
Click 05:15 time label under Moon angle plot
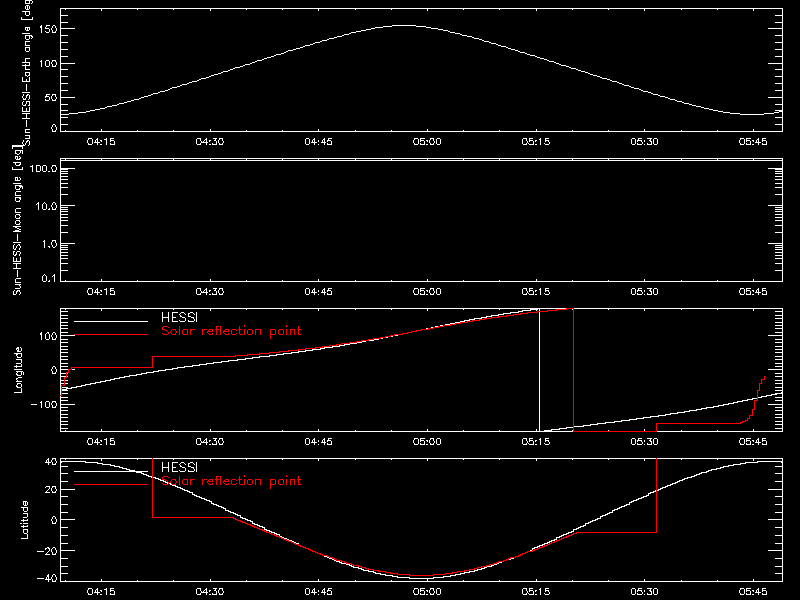click(x=536, y=292)
